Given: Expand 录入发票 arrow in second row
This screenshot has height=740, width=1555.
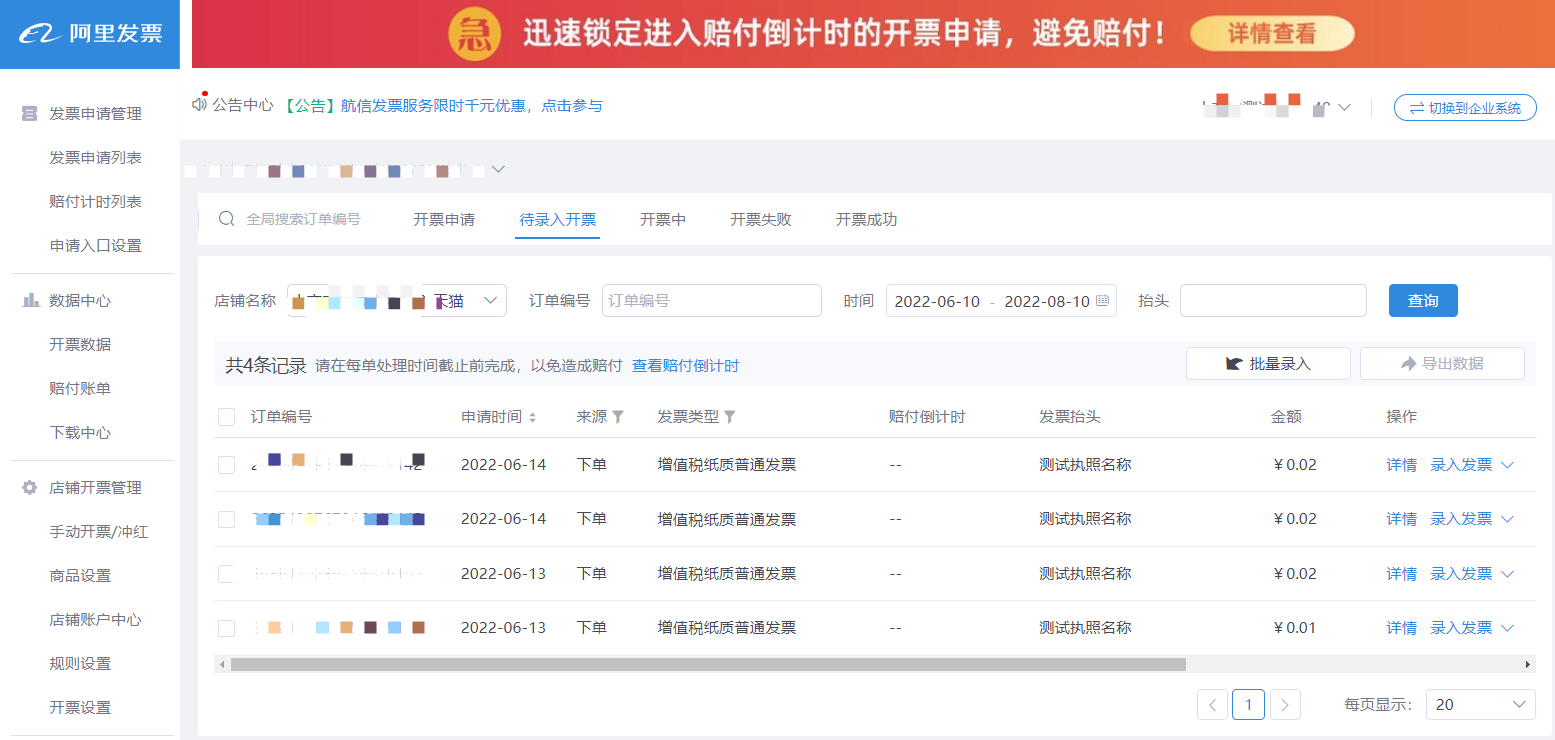Looking at the screenshot, I should [x=1508, y=519].
